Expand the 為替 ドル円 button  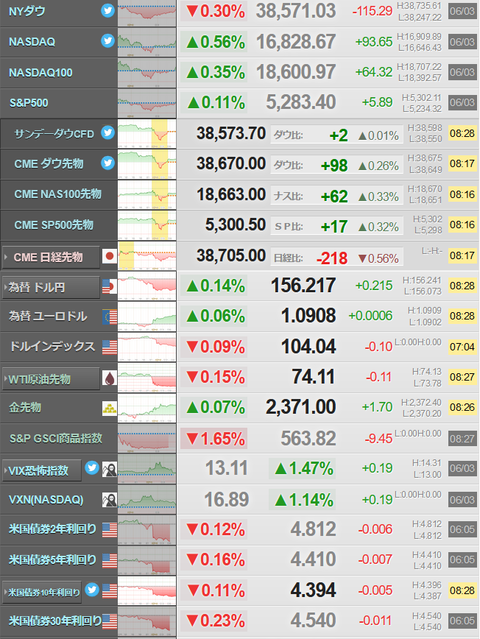click(51, 288)
